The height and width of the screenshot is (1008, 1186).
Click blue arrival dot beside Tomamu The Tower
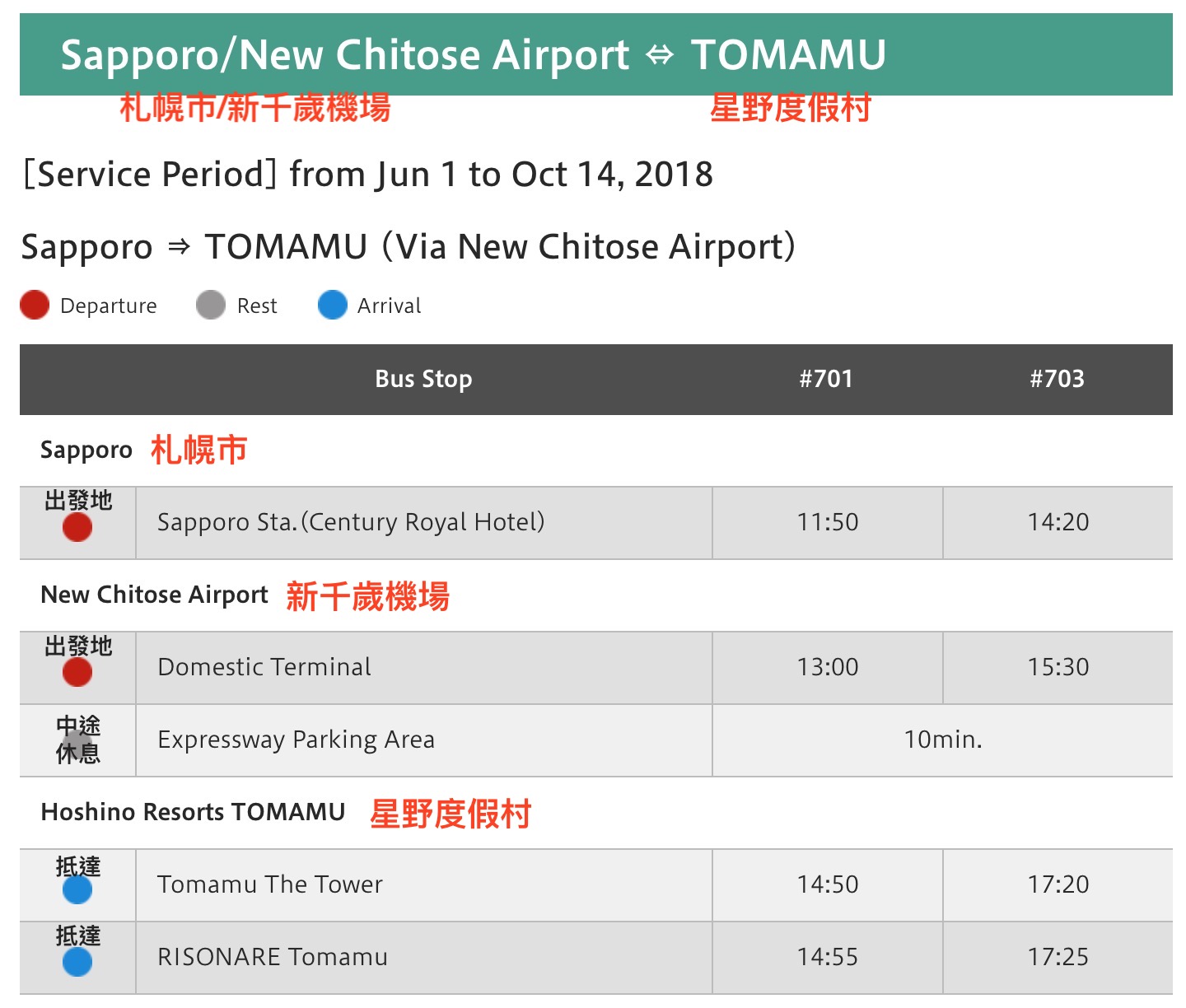pyautogui.click(x=77, y=889)
